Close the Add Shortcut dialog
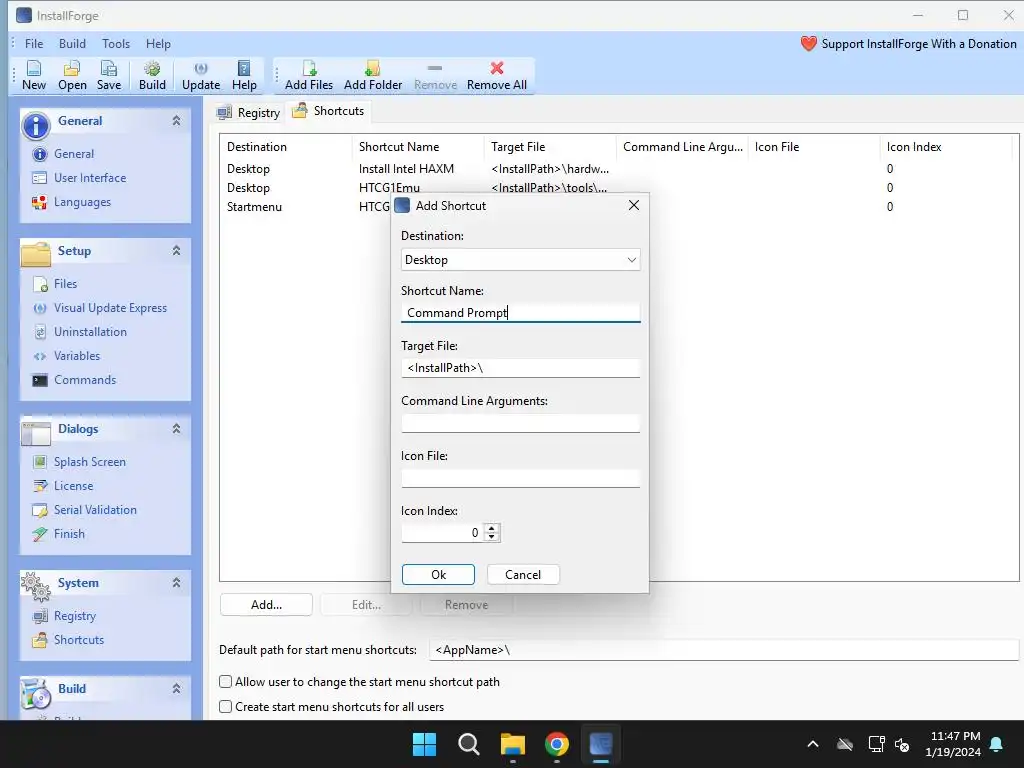 pyautogui.click(x=633, y=206)
